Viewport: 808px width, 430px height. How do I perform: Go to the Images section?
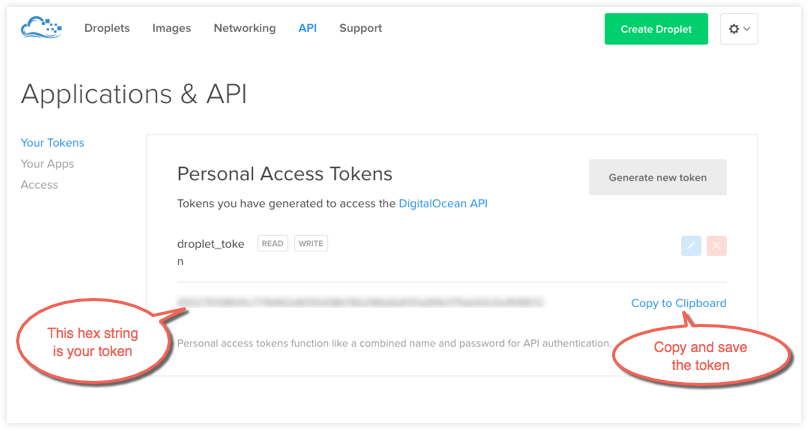tap(171, 28)
